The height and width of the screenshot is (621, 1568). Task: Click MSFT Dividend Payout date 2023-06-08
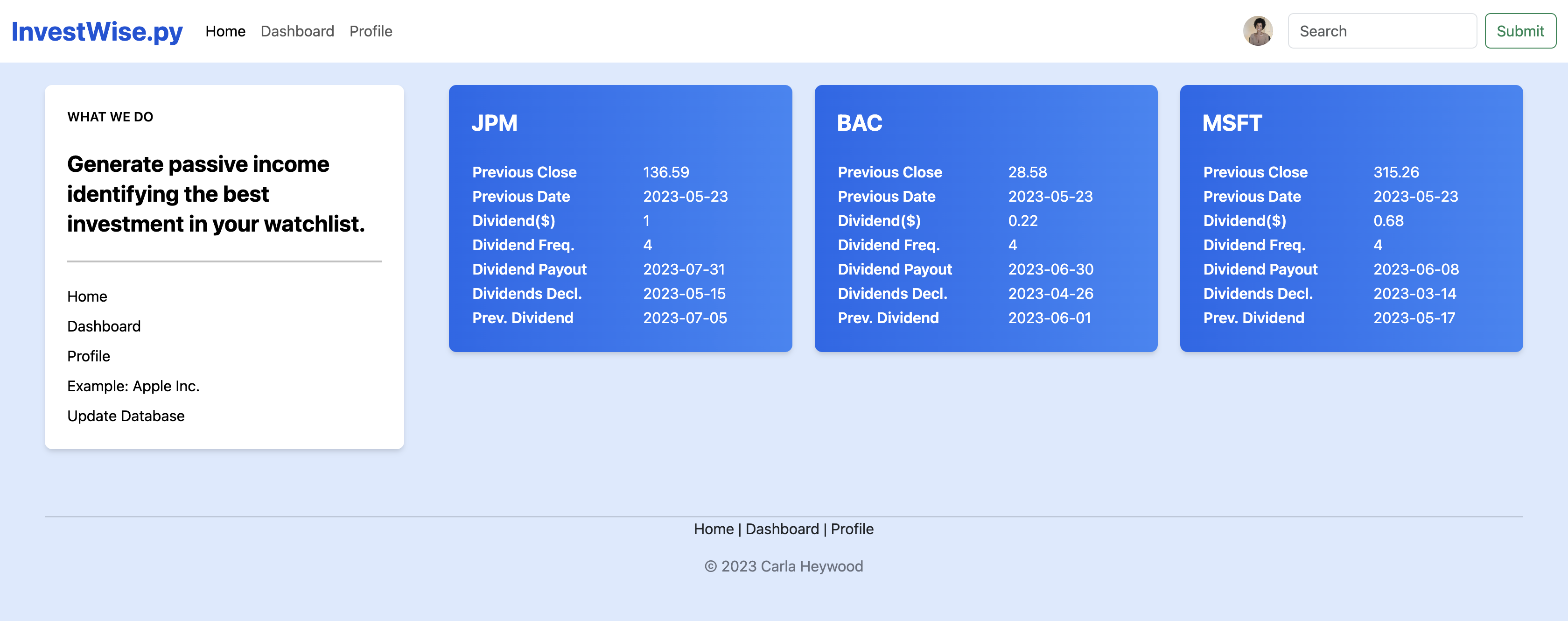tap(1416, 269)
